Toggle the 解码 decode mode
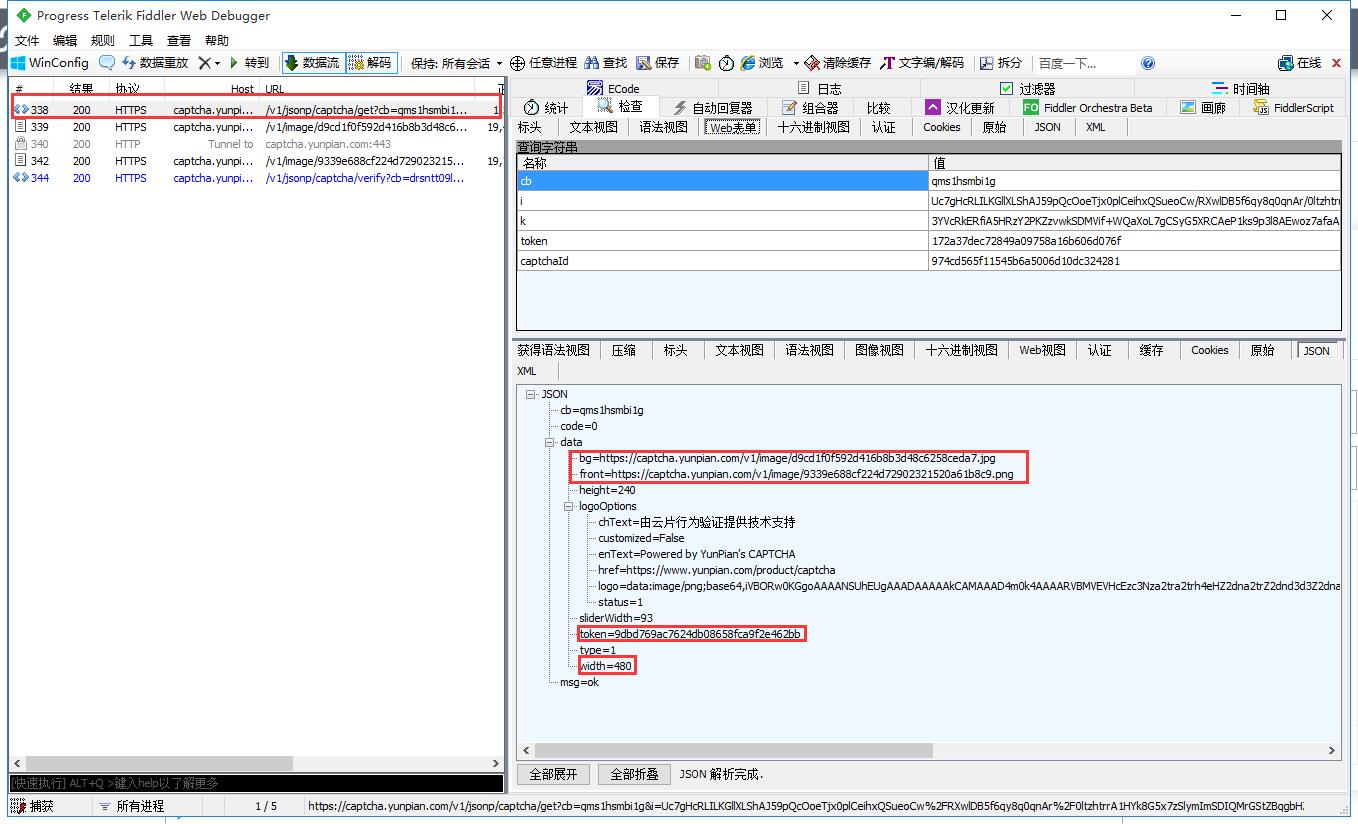1358x824 pixels. click(371, 63)
